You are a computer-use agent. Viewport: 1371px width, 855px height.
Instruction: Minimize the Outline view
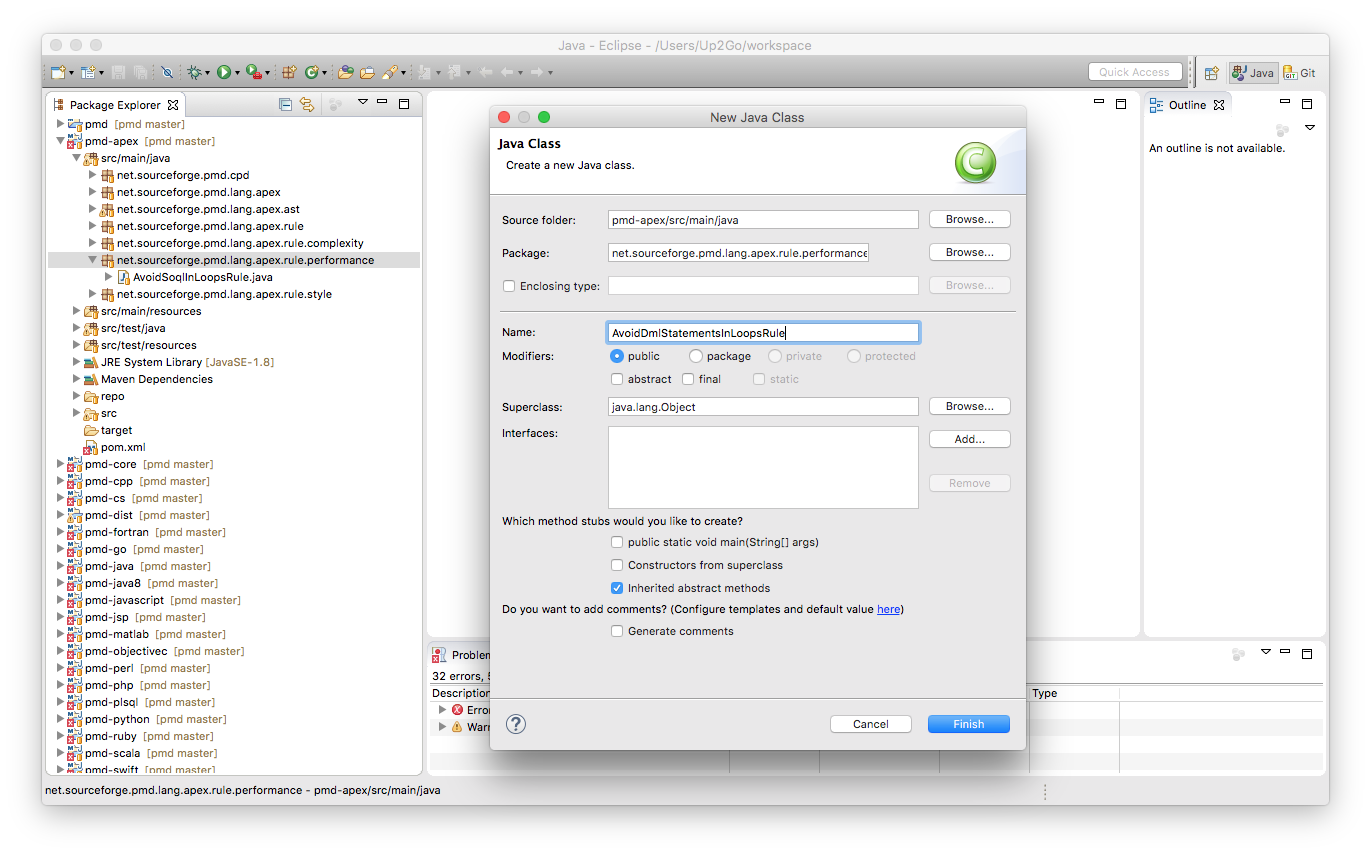point(1285,103)
